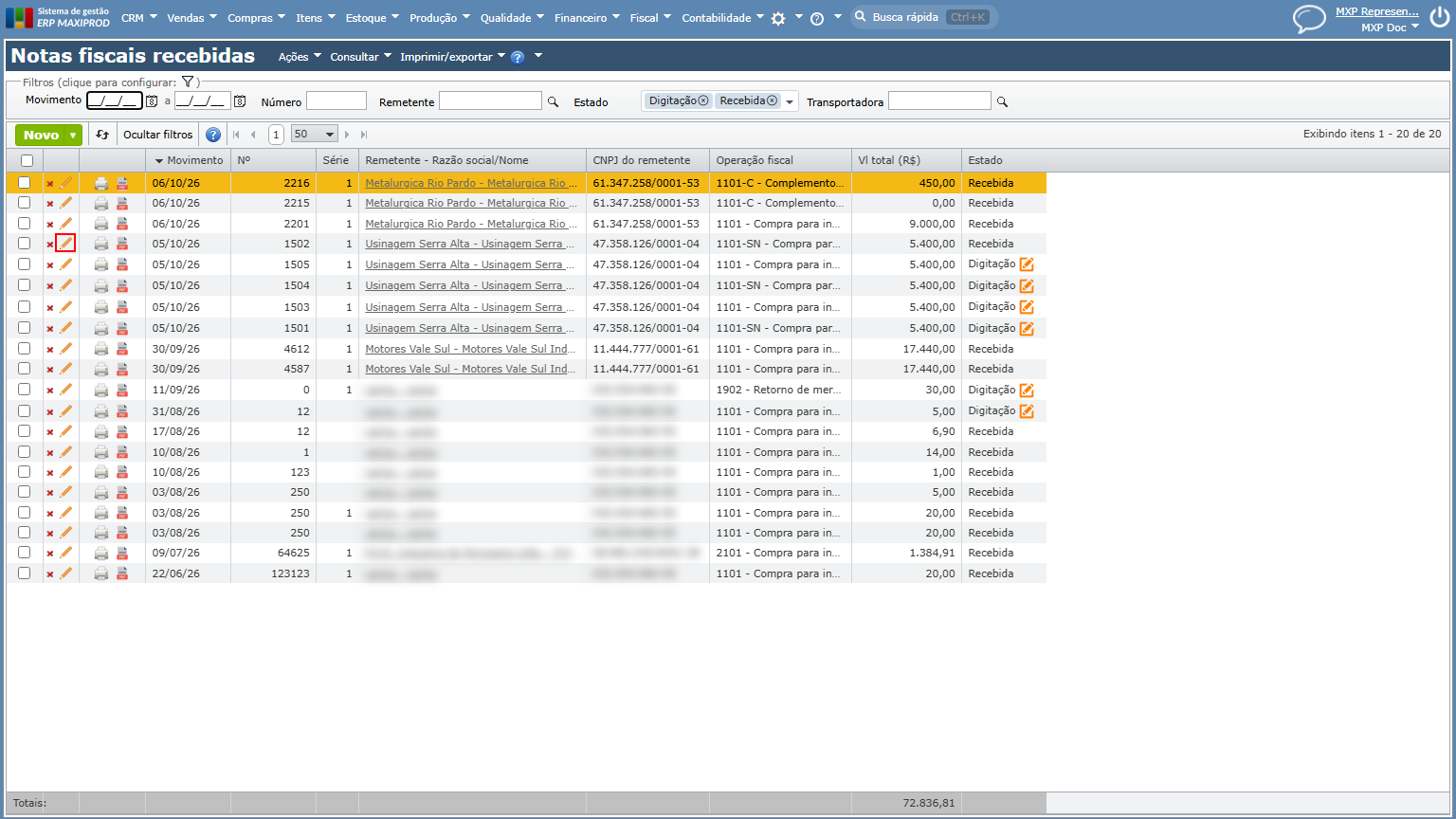Open PDF icon for invoice 4612

click(122, 349)
